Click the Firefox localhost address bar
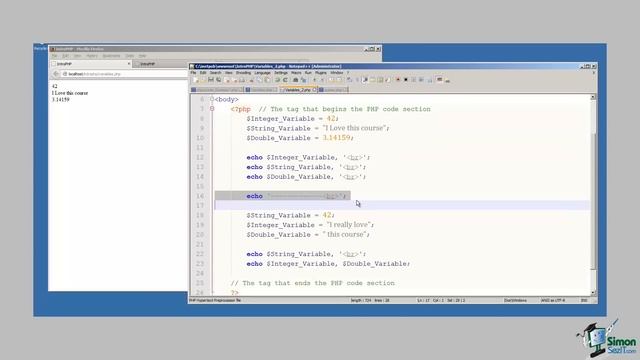Viewport: 640px width, 360px height. (x=124, y=74)
